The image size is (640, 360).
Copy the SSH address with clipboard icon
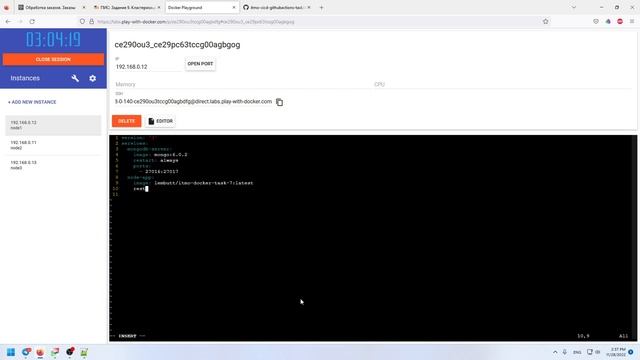(x=279, y=102)
